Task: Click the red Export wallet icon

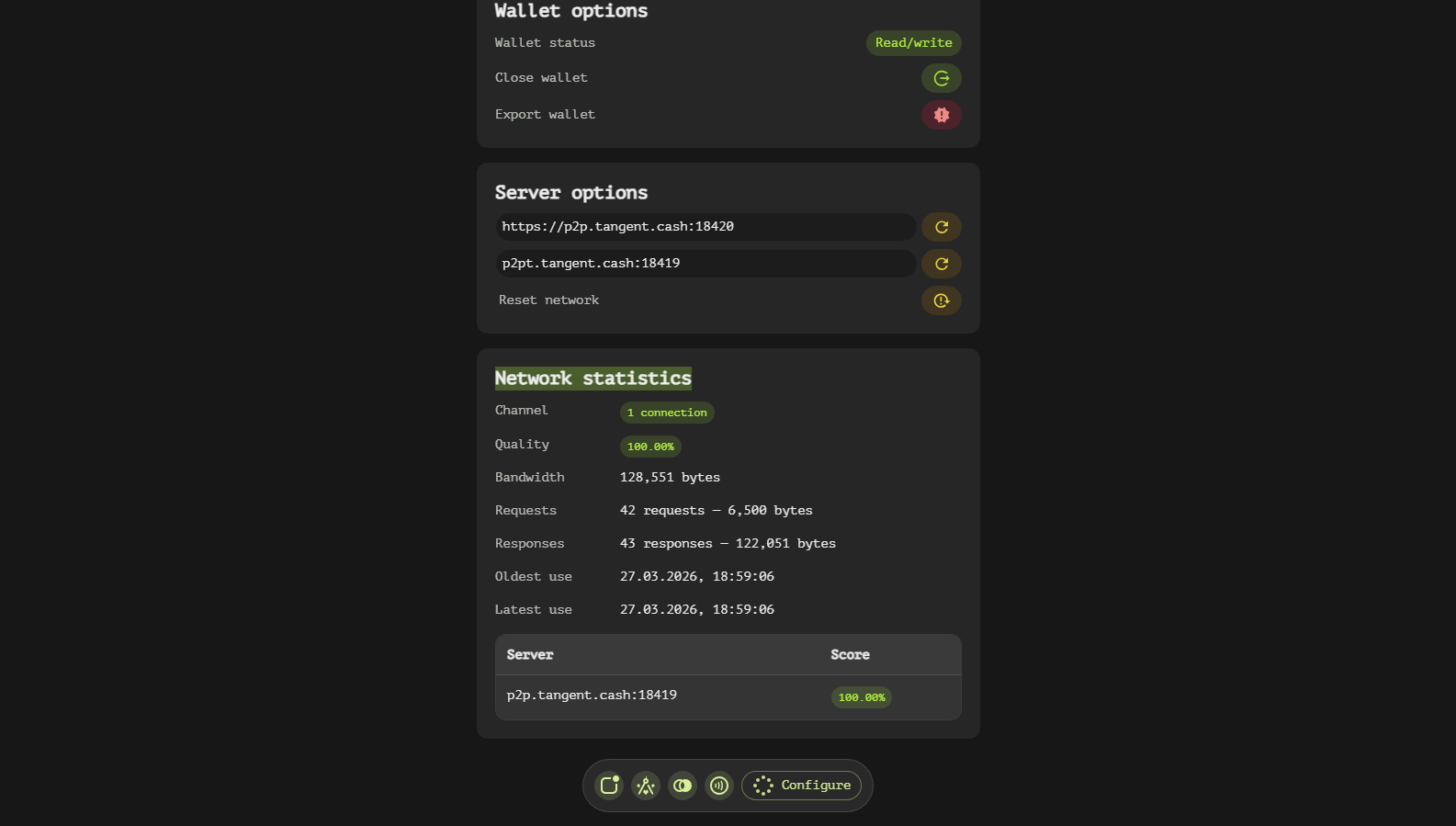Action: pyautogui.click(x=941, y=115)
